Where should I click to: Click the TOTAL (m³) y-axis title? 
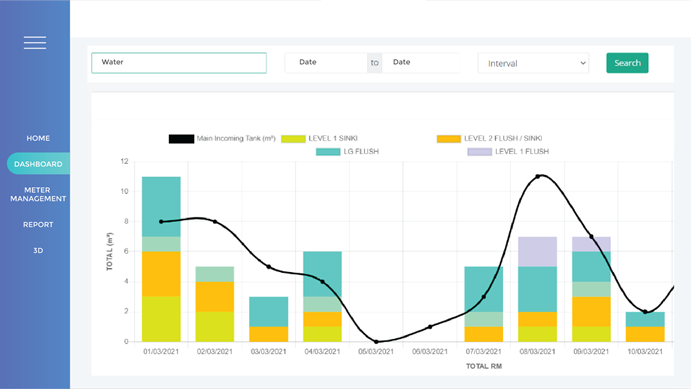tap(110, 251)
